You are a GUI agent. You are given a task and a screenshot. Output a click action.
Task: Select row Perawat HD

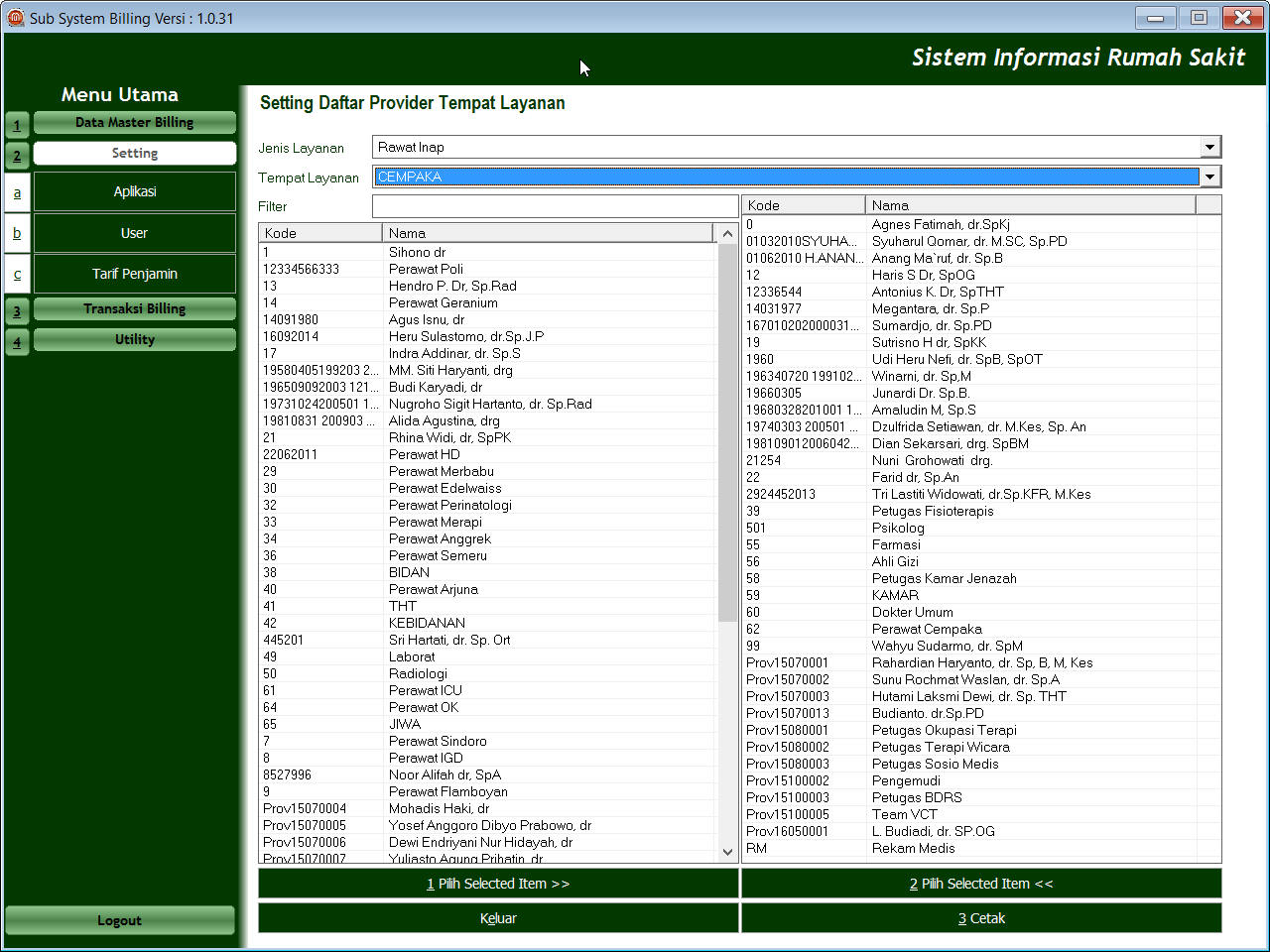(x=486, y=454)
